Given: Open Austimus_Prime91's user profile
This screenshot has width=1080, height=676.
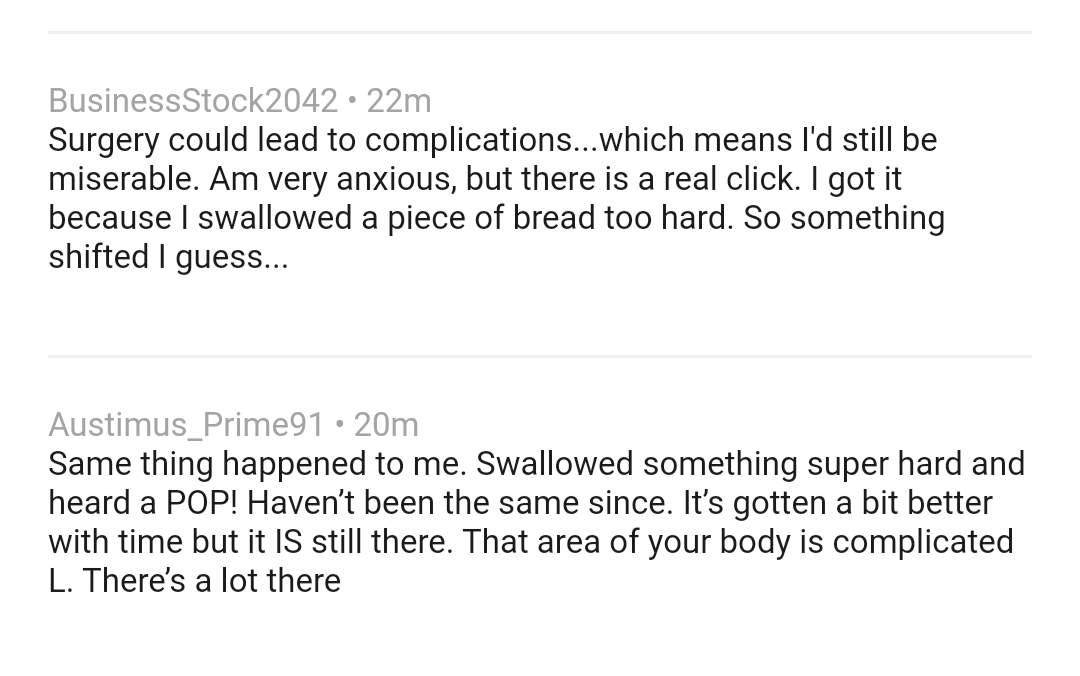Looking at the screenshot, I should [186, 424].
